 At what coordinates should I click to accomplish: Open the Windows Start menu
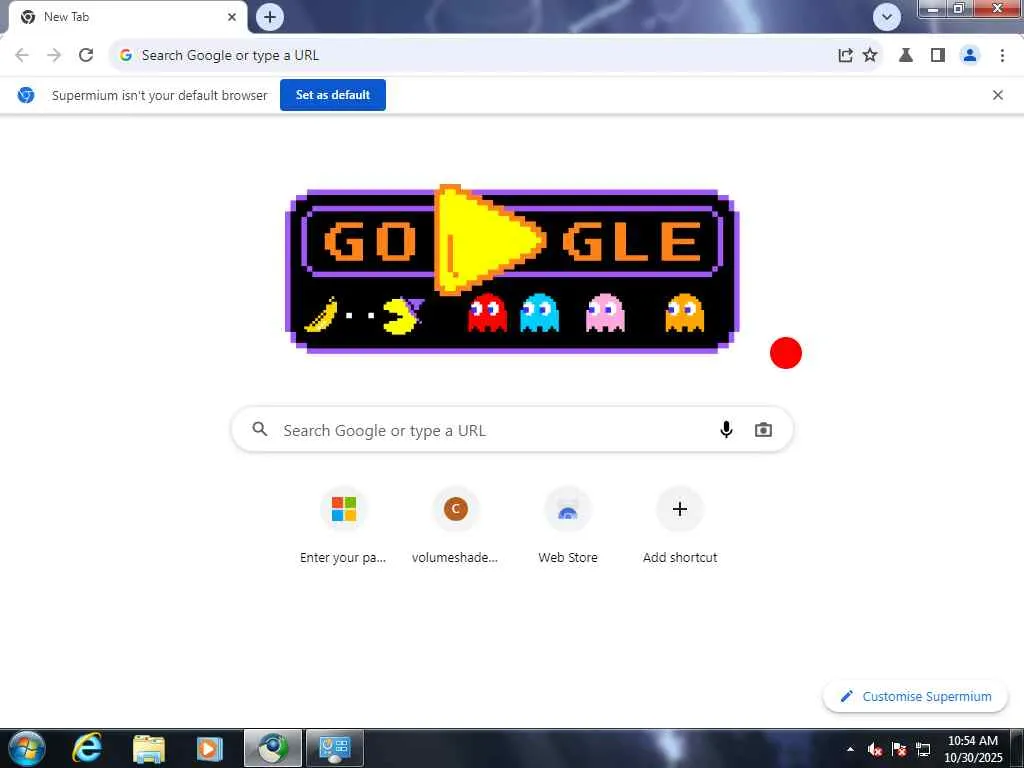[27, 748]
